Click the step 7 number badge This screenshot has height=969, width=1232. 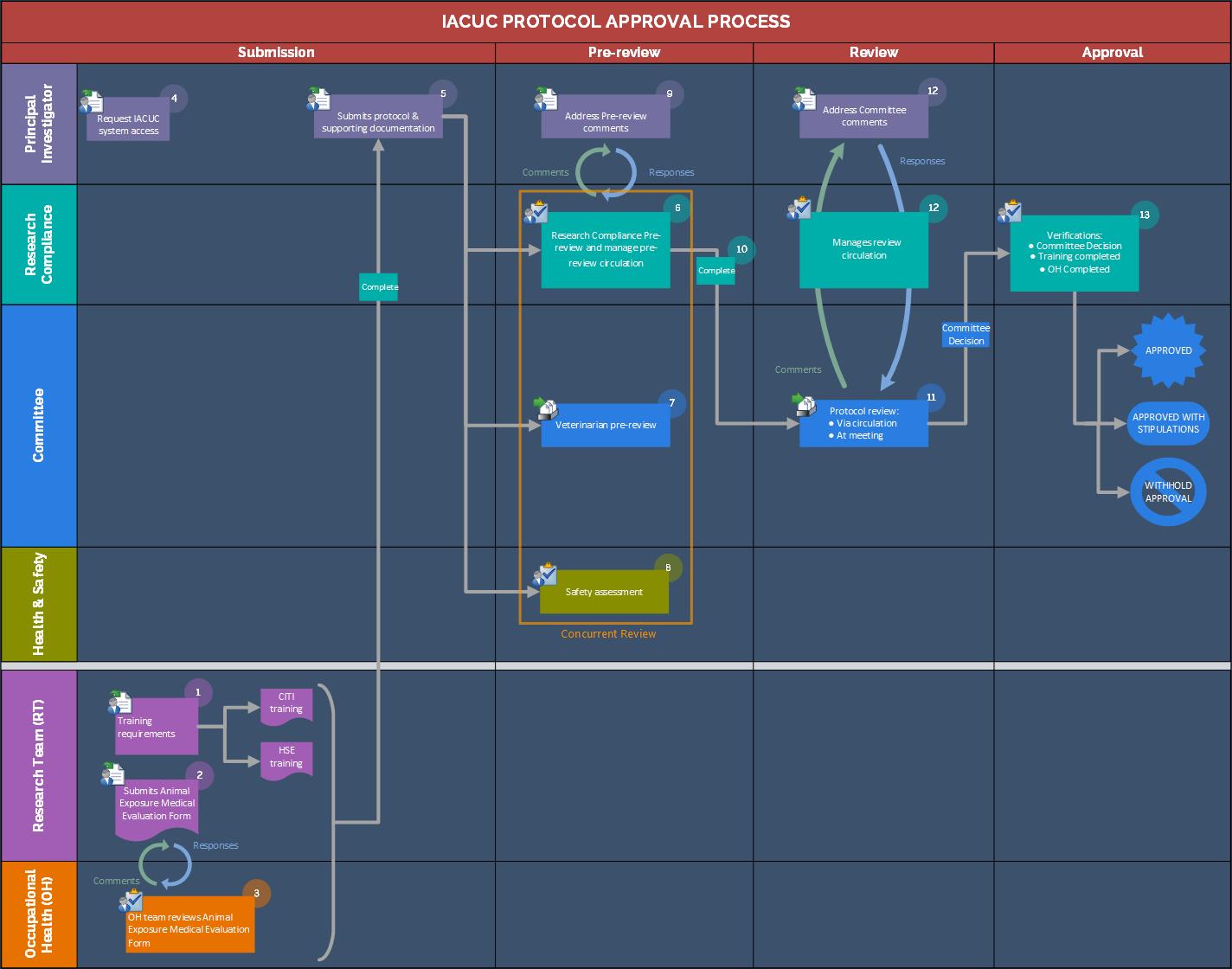(x=671, y=403)
